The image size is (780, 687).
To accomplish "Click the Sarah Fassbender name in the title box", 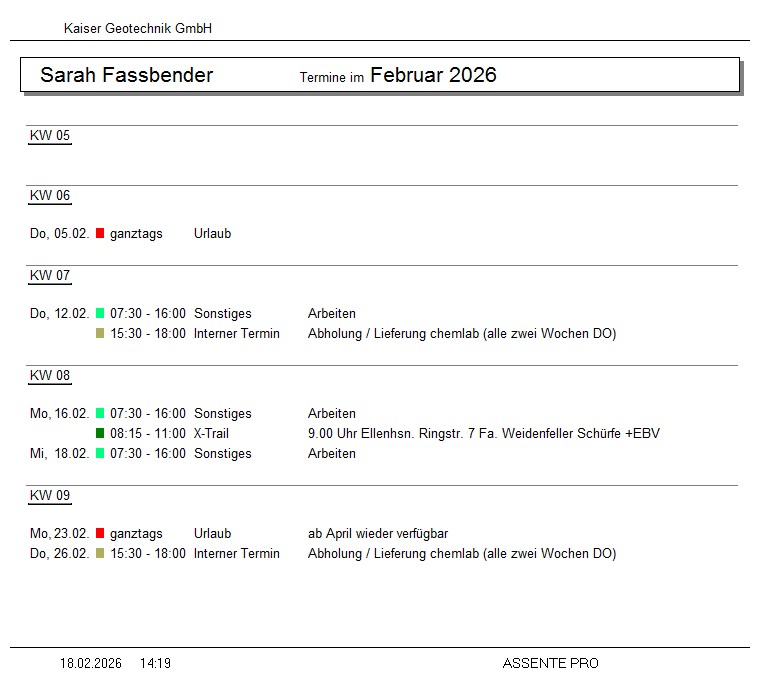I will 126,75.
